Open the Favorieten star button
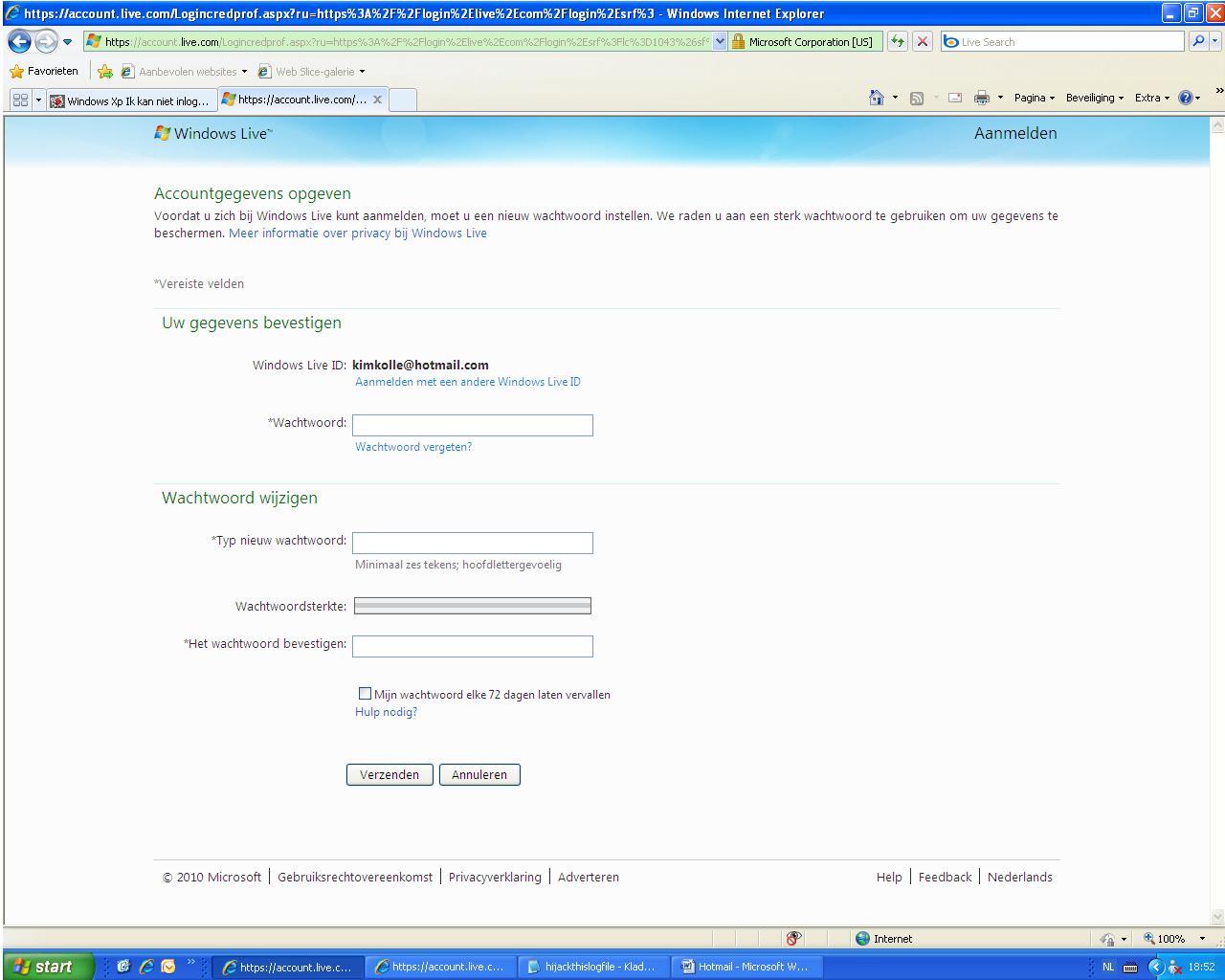This screenshot has width=1225, height=980. 44,72
